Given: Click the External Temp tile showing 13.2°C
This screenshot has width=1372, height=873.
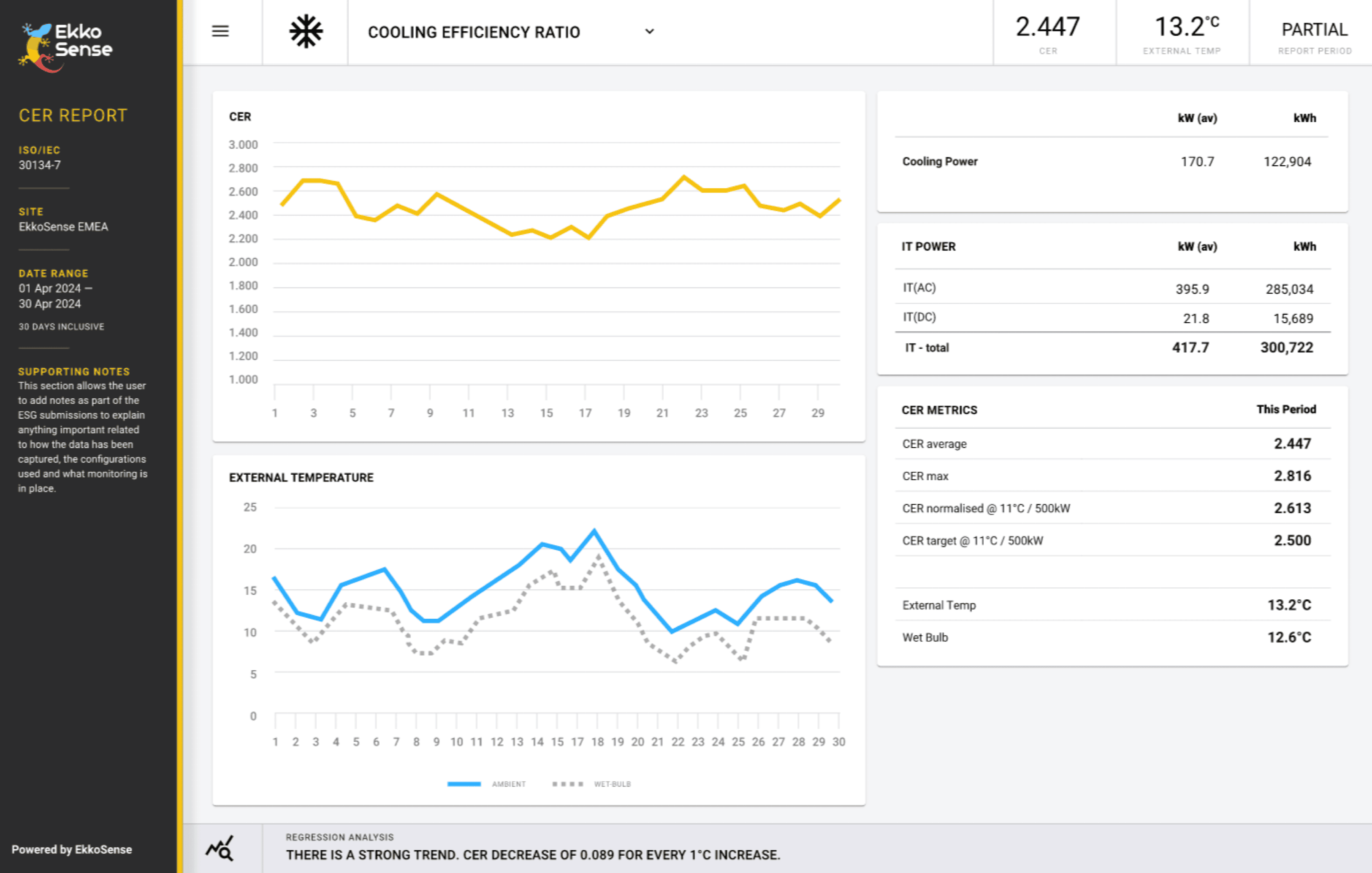Looking at the screenshot, I should (1182, 31).
